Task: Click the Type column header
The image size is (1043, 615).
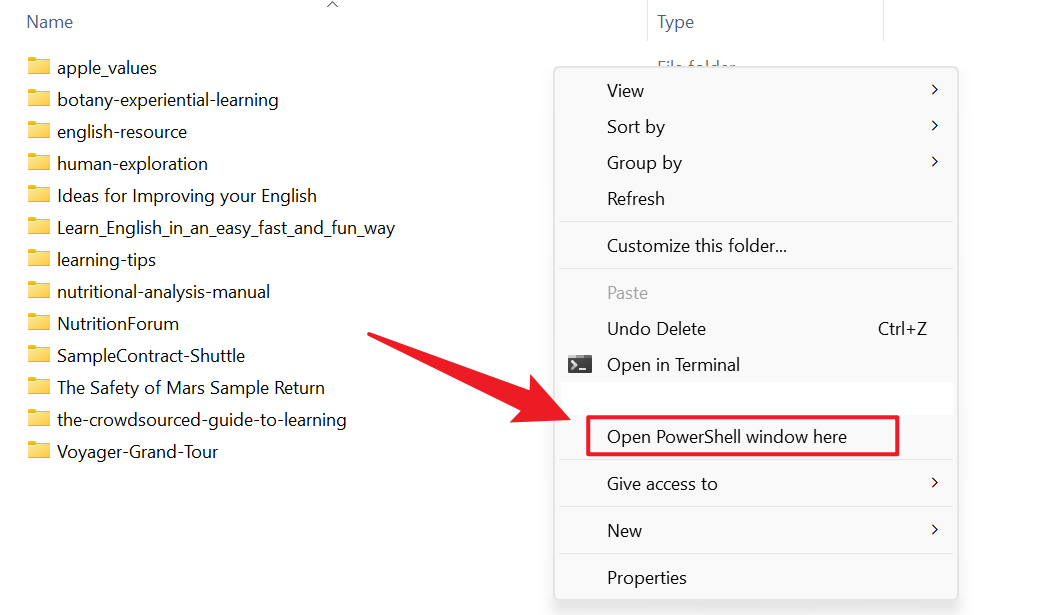Action: pyautogui.click(x=676, y=22)
